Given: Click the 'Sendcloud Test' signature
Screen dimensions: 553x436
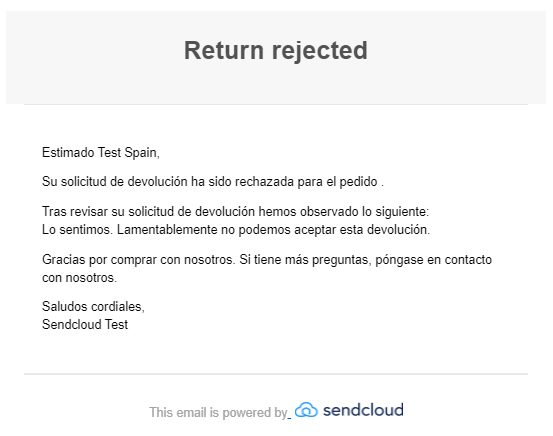Looking at the screenshot, I should pyautogui.click(x=85, y=325).
